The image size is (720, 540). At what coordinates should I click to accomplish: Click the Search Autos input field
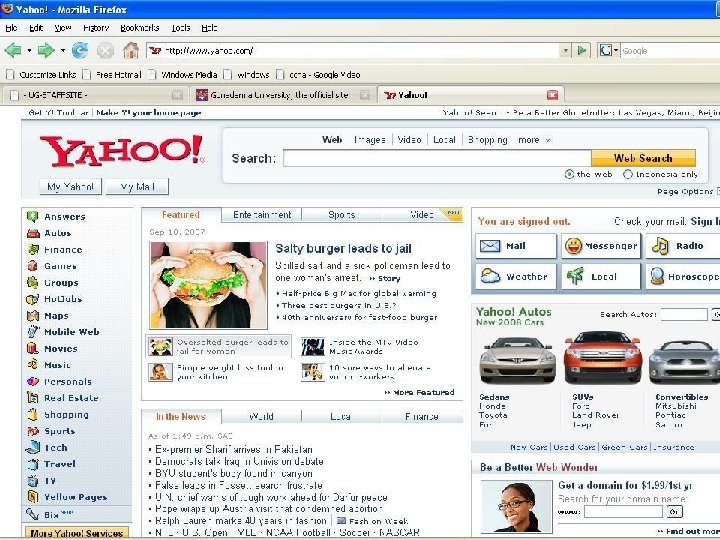pyautogui.click(x=684, y=315)
